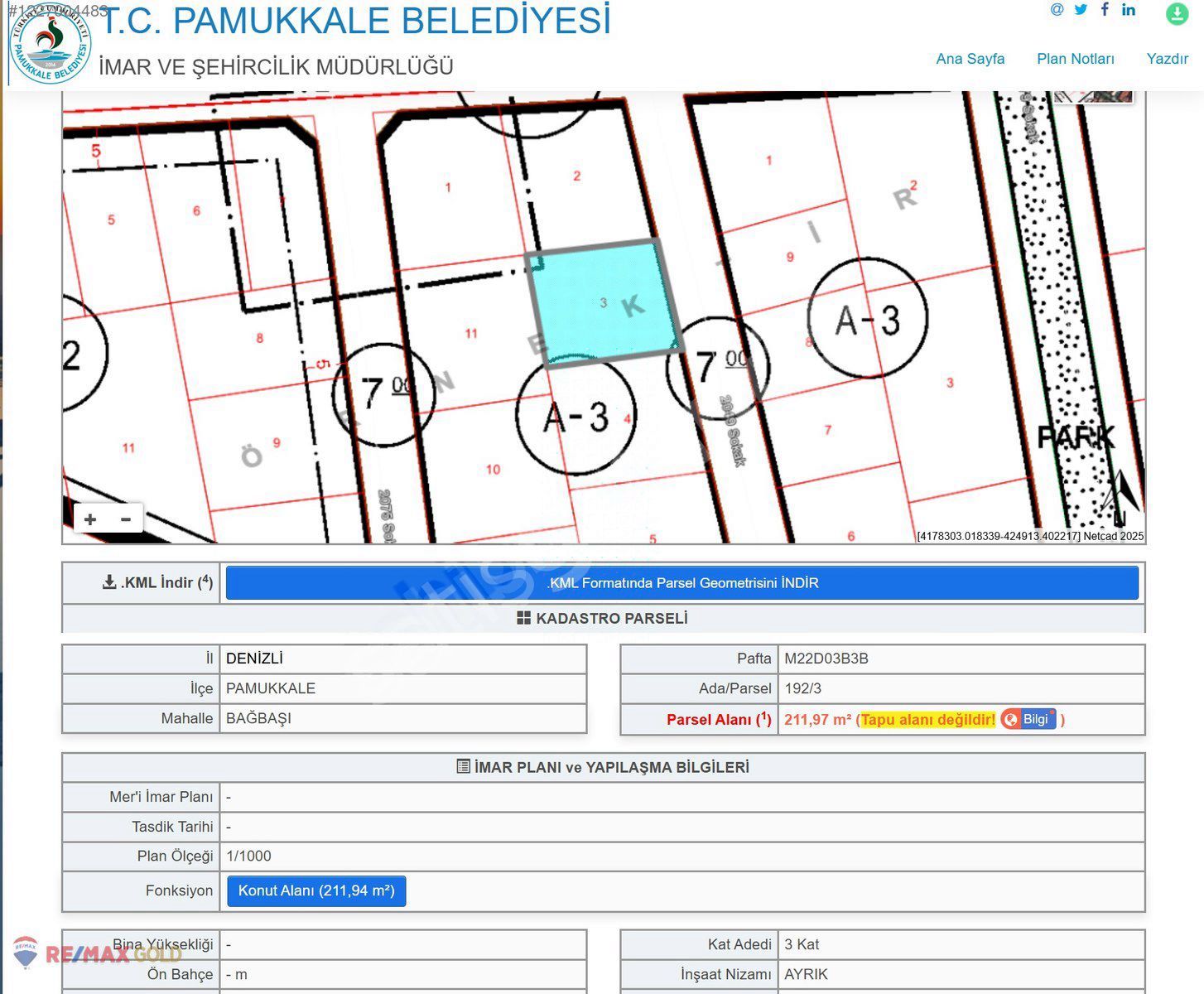
Task: Click the Konut Alanı (211,94 m²) button
Action: pos(316,891)
